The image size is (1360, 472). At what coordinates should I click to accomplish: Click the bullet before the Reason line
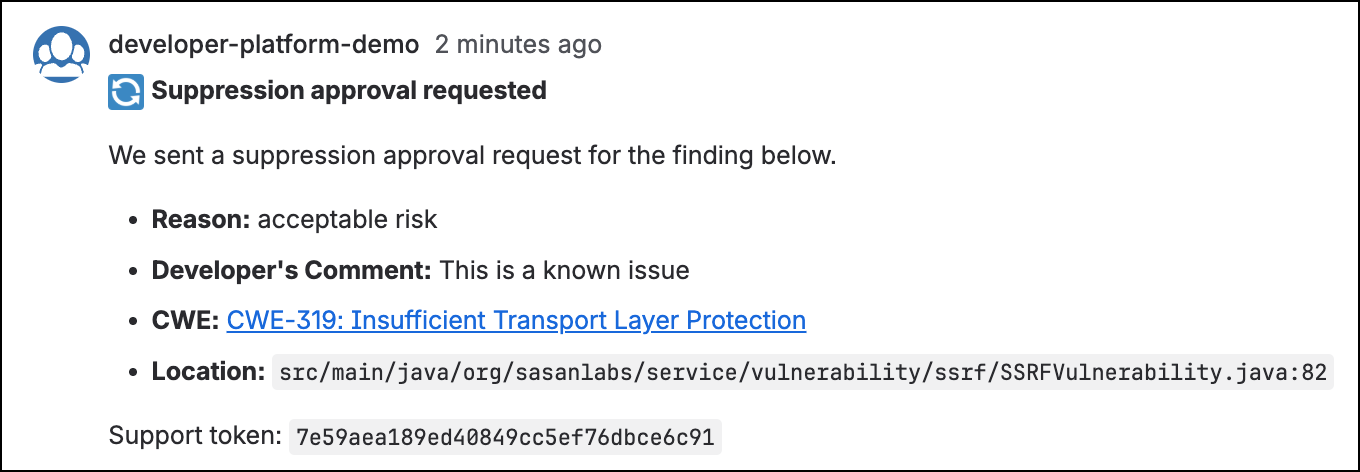tap(132, 221)
